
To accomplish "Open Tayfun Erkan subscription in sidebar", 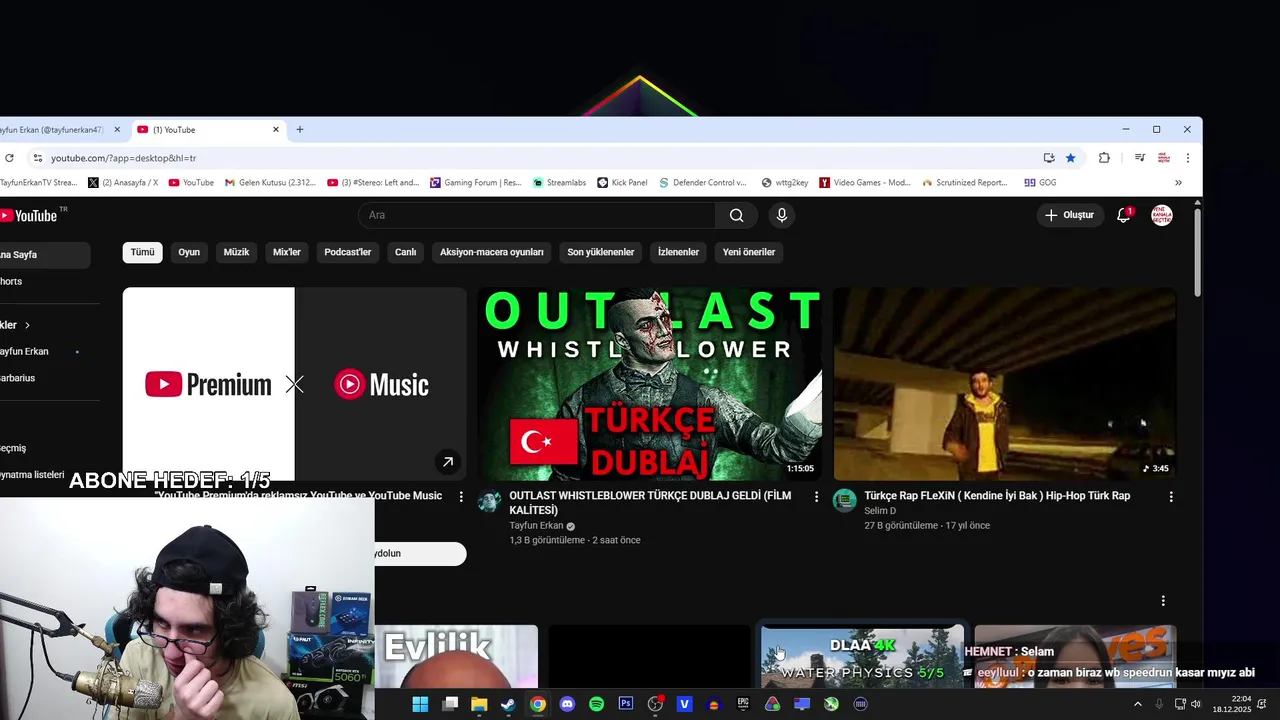I will pos(45,352).
